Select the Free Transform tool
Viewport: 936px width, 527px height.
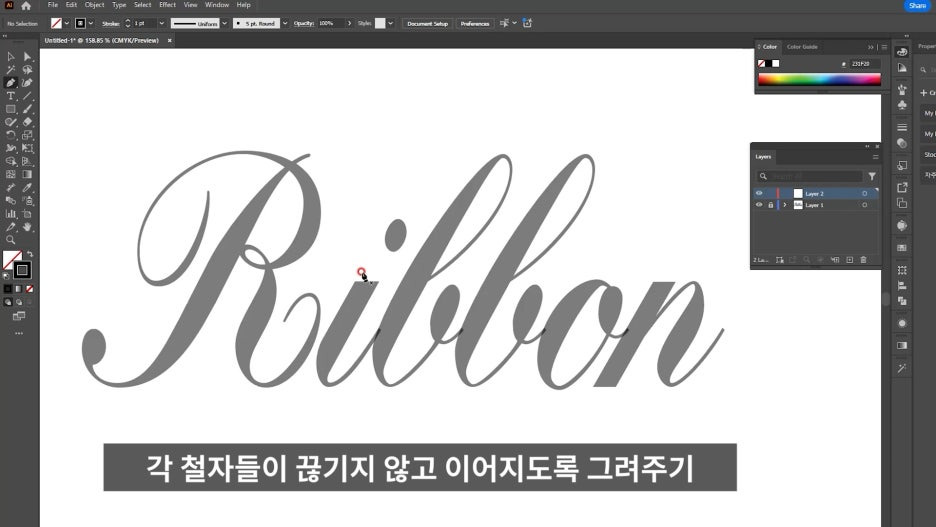click(x=27, y=148)
